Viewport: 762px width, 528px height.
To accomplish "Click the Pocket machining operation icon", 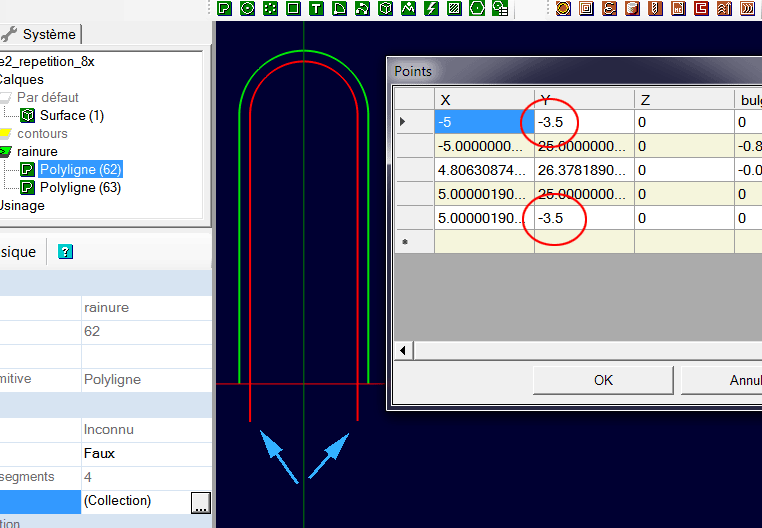I will tap(586, 8).
